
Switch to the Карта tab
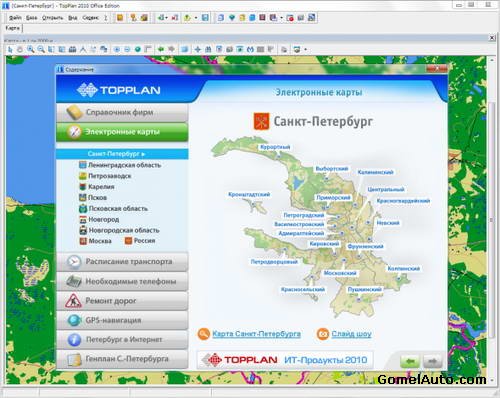coord(12,28)
